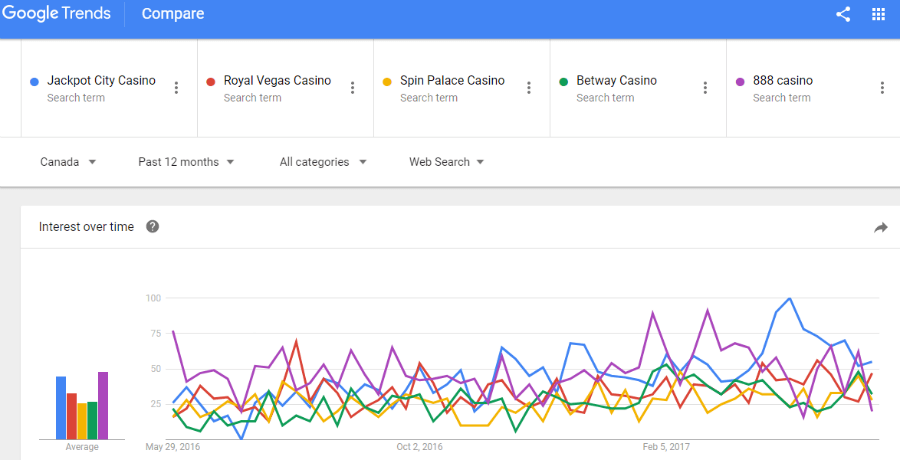Open options menu for 888 casino
This screenshot has height=460, width=900.
coord(882,88)
